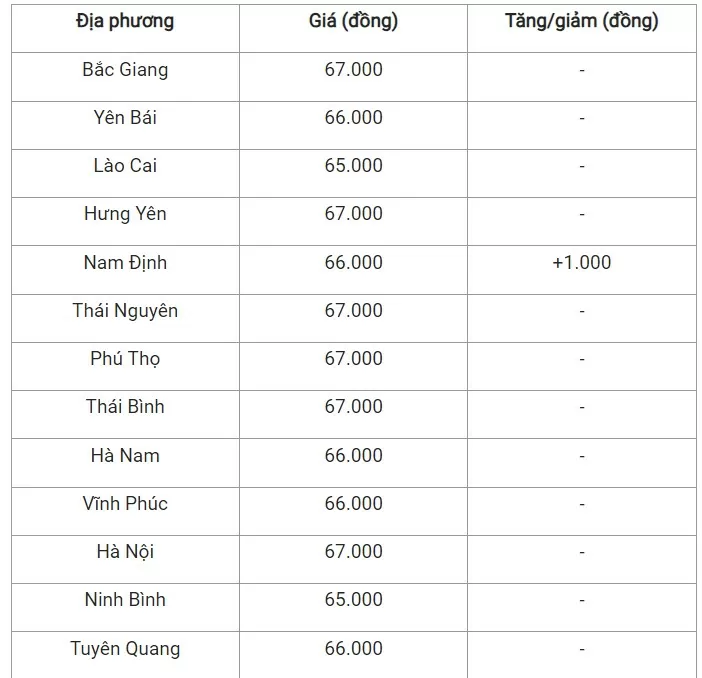The width and height of the screenshot is (702, 678).
Task: Click the price value for Lào Cai
Action: pos(353,166)
